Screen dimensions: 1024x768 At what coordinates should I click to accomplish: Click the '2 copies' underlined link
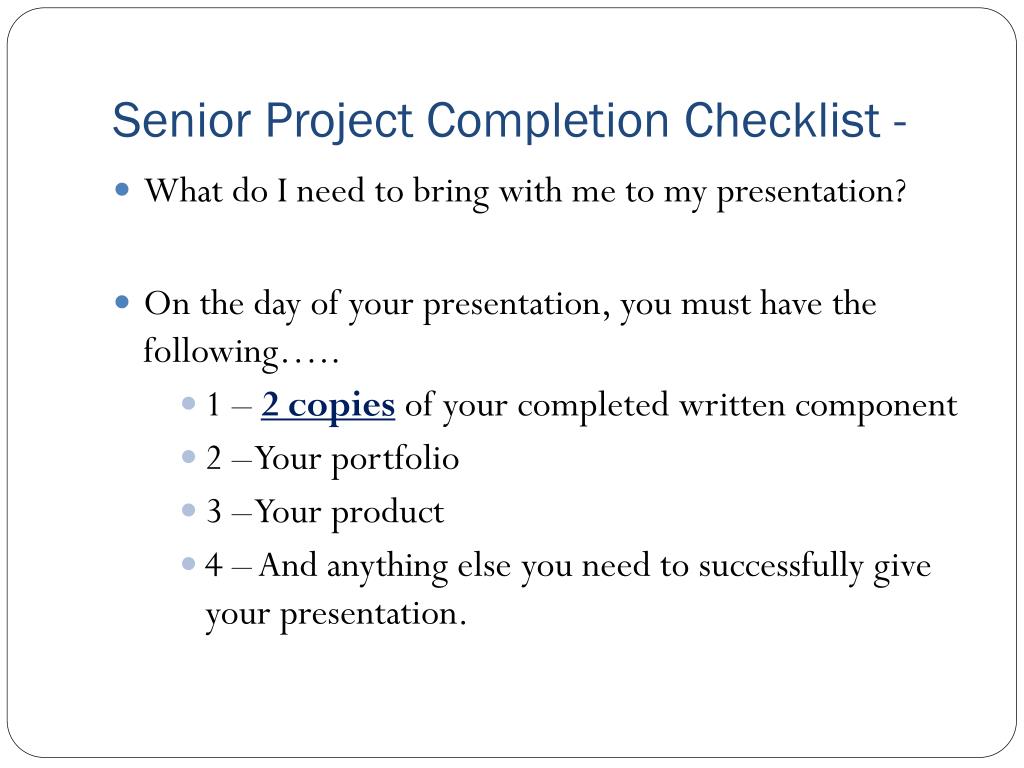click(328, 406)
